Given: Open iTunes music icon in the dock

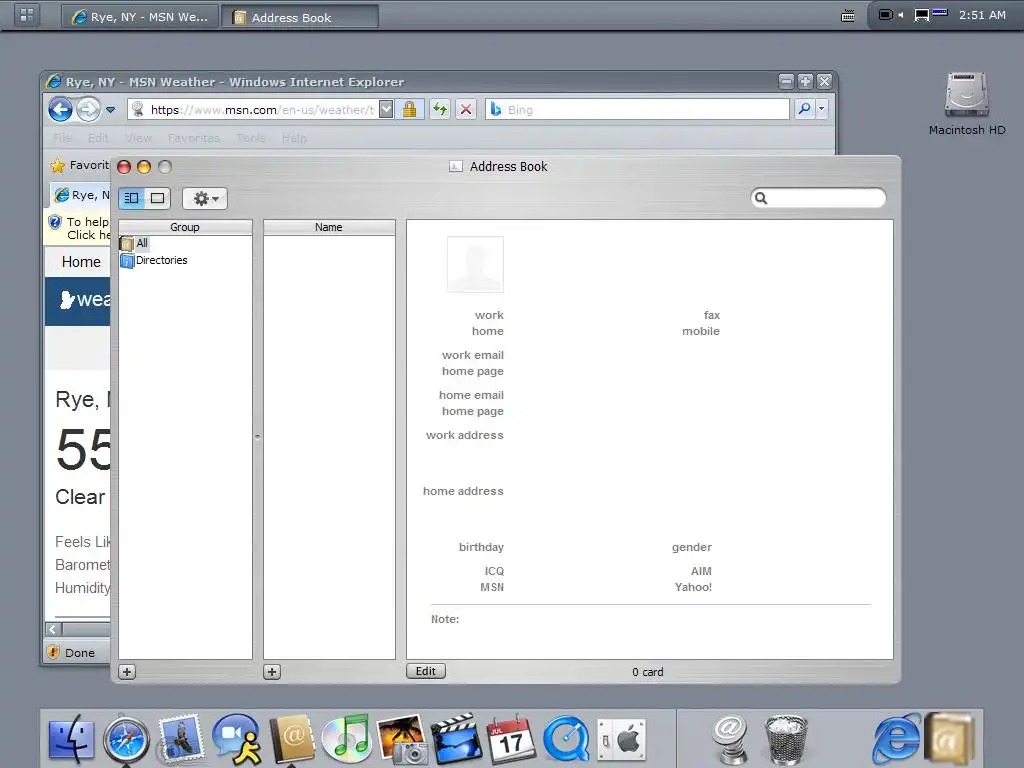Looking at the screenshot, I should (346, 739).
